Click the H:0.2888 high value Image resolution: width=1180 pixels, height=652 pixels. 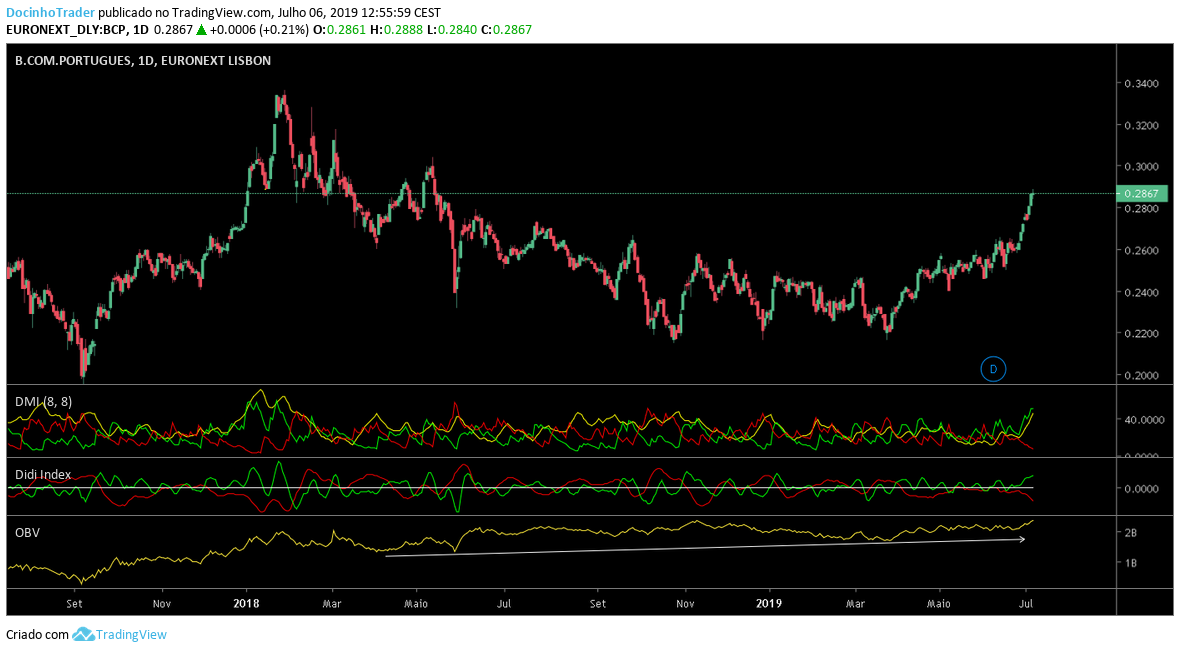pyautogui.click(x=396, y=30)
